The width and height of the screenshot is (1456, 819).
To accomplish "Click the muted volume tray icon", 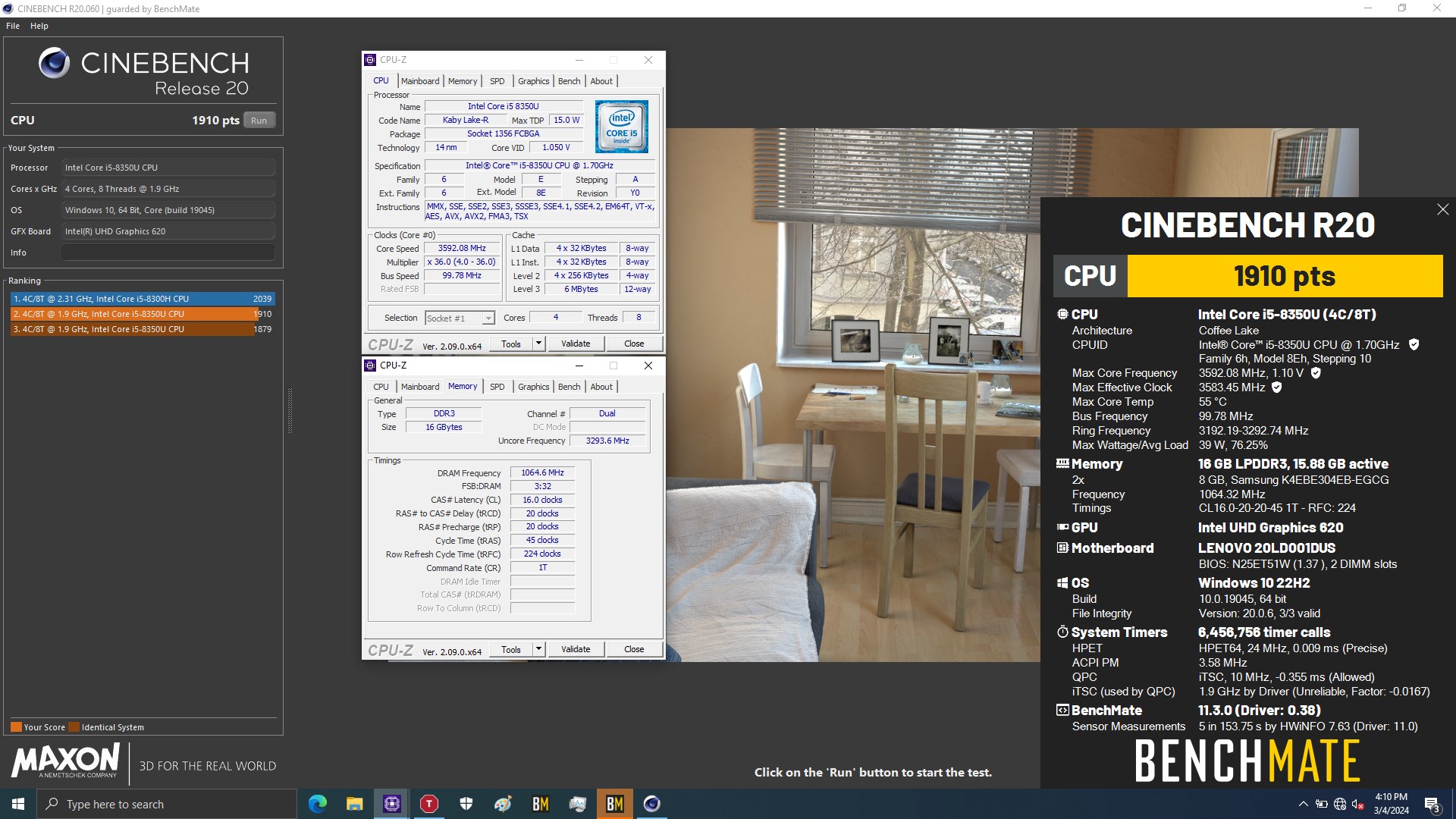I will (1358, 804).
